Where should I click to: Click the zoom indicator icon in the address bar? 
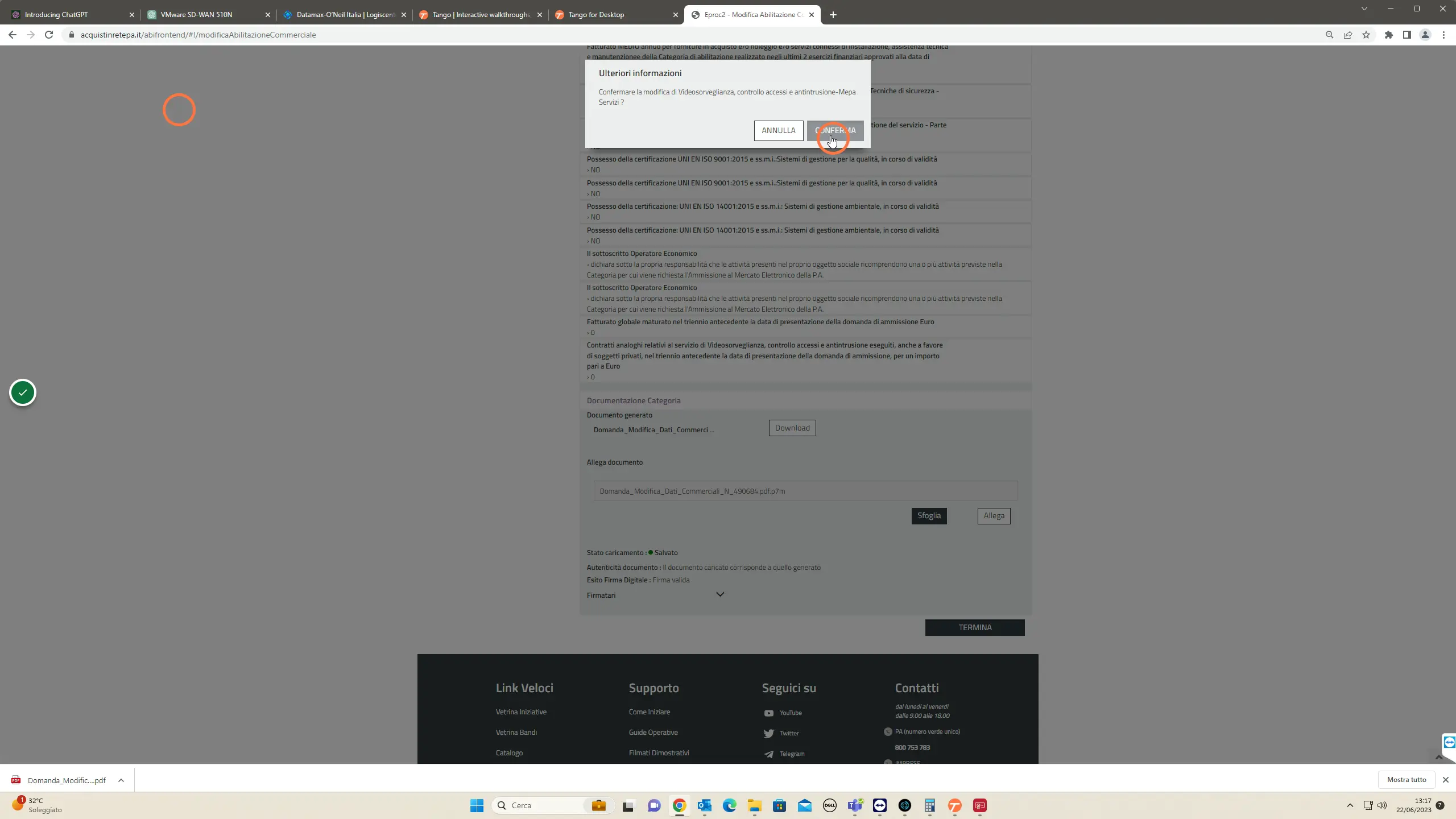tap(1329, 35)
